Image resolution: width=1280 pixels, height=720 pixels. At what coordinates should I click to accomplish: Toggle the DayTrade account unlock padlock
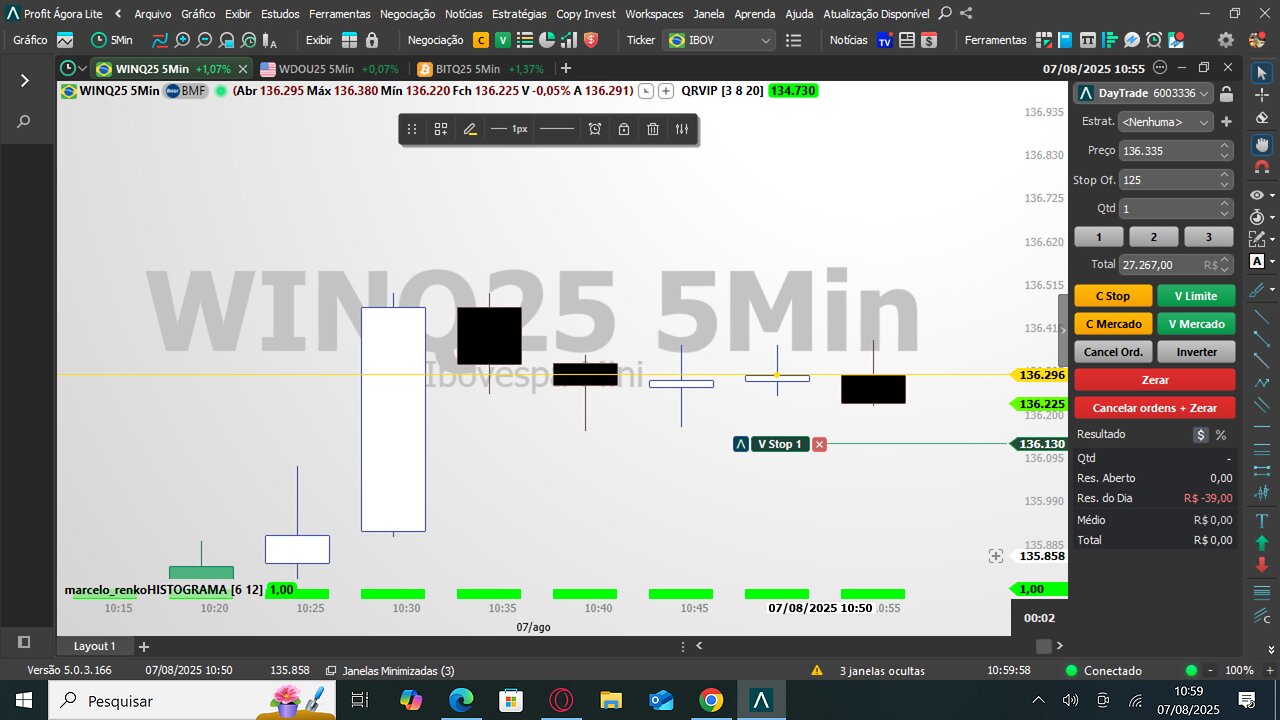1226,93
